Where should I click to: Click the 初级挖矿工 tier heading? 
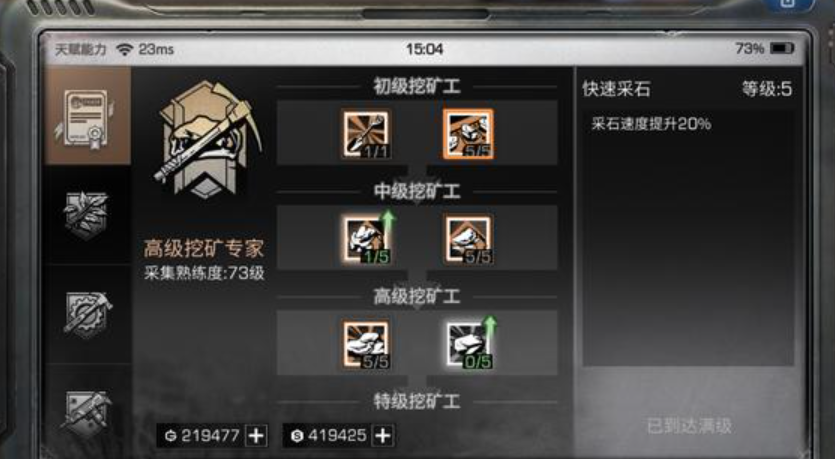click(416, 86)
